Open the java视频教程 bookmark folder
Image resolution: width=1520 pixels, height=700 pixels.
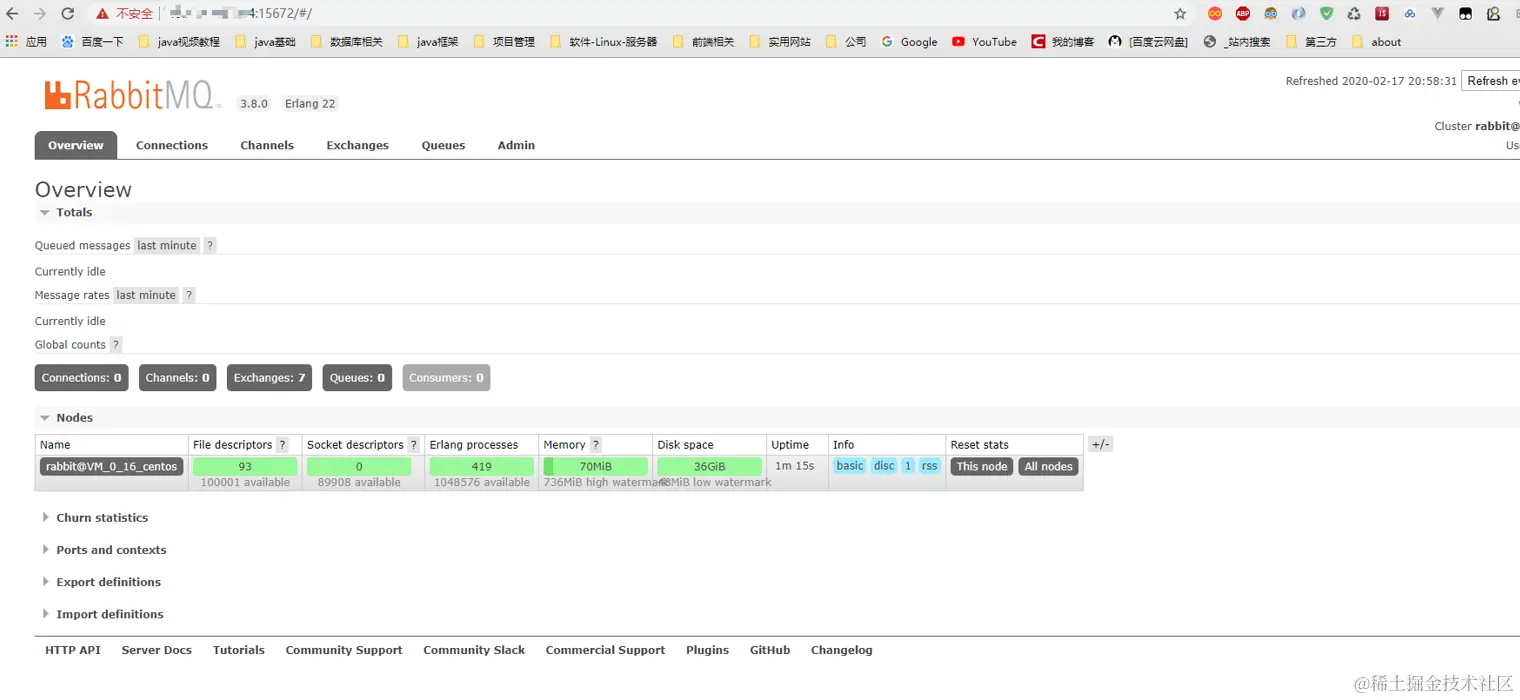[179, 42]
